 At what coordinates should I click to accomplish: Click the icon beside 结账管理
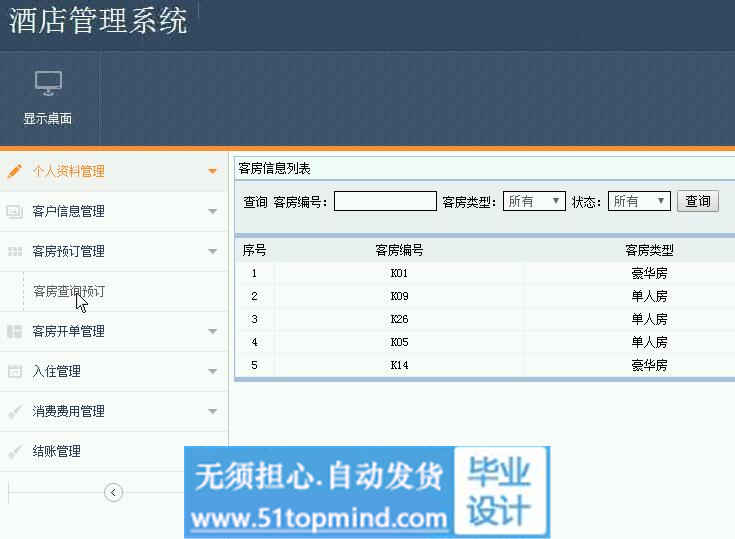pos(15,451)
